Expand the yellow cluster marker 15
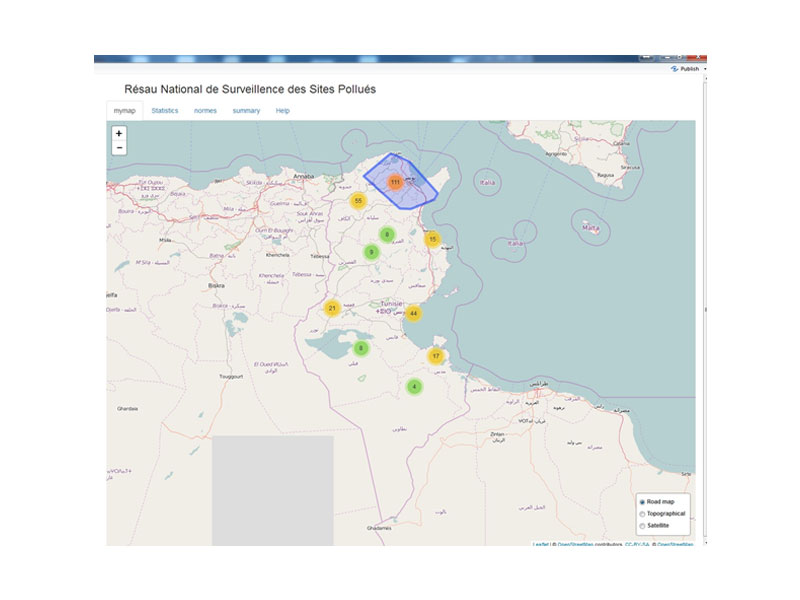Image resolution: width=800 pixels, height=600 pixels. [432, 239]
